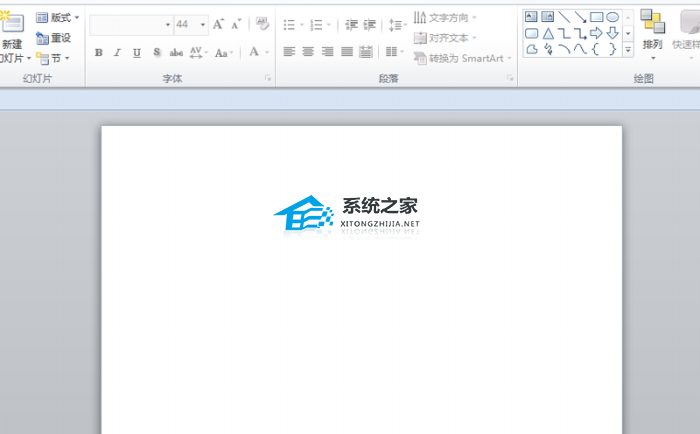700x434 pixels.
Task: Click the New Slide (新建幻灯片) icon
Action: pyautogui.click(x=12, y=23)
